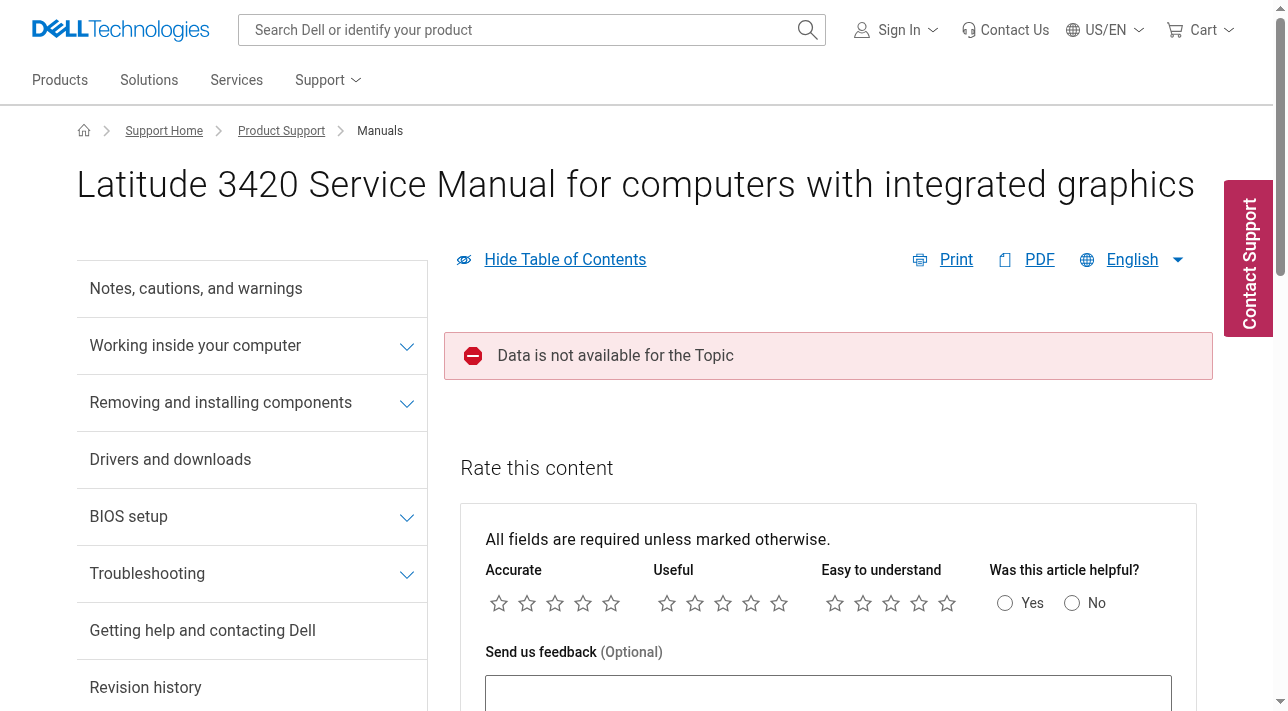Viewport: 1288px width, 711px height.
Task: Select No for article helpful
Action: pos(1072,603)
